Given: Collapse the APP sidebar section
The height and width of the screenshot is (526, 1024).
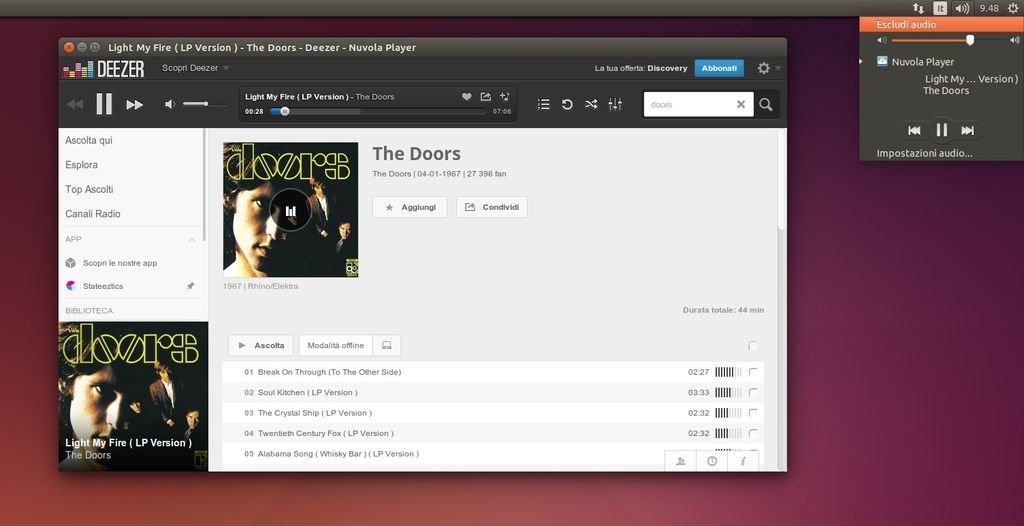Looking at the screenshot, I should pyautogui.click(x=192, y=240).
